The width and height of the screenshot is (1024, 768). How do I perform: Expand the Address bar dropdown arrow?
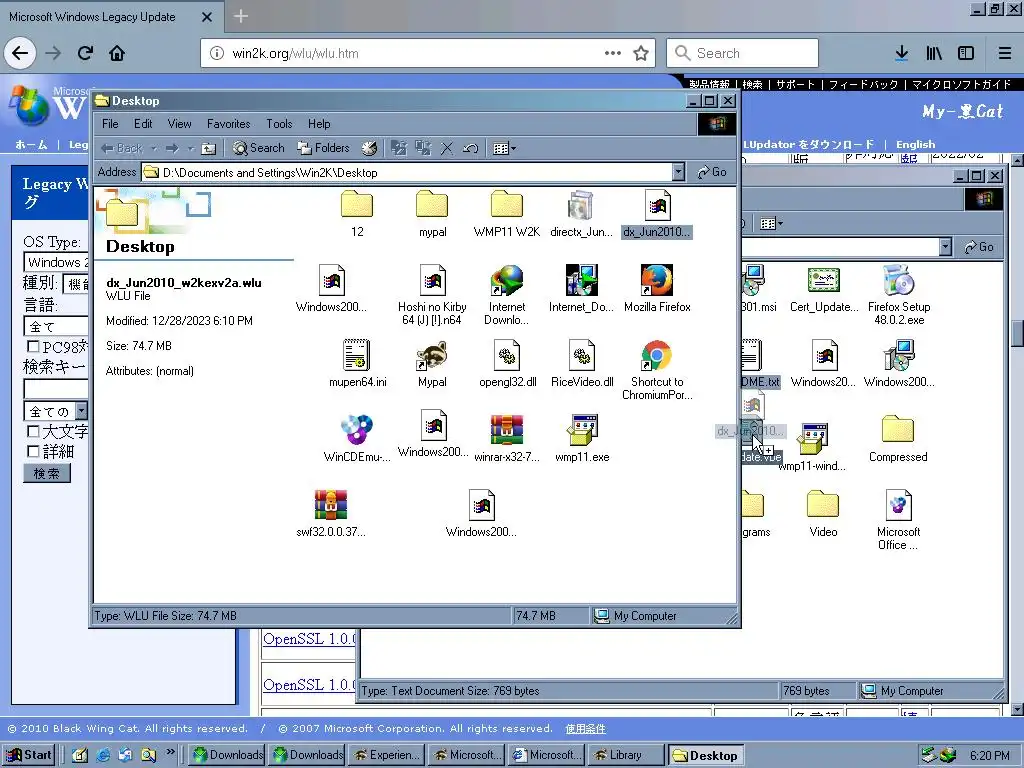pos(679,172)
